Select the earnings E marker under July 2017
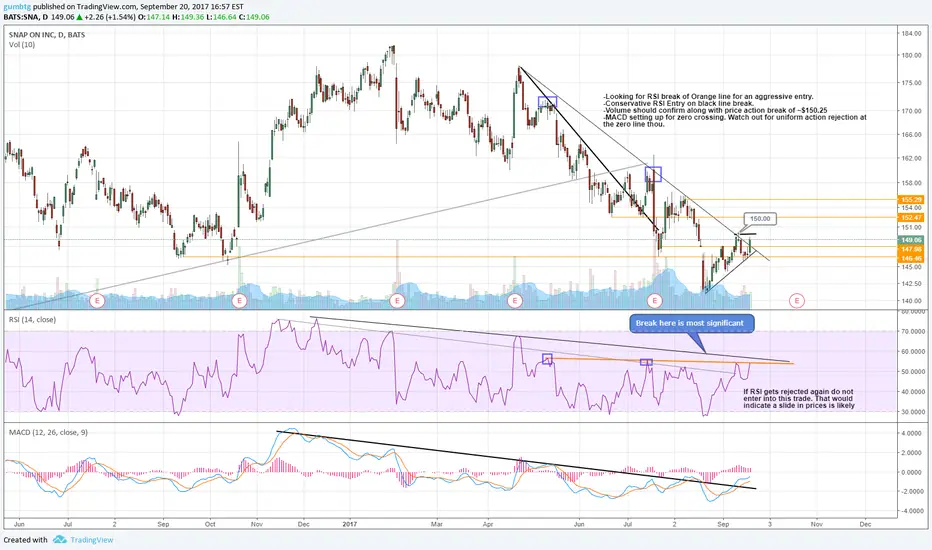The image size is (932, 550). [x=654, y=301]
